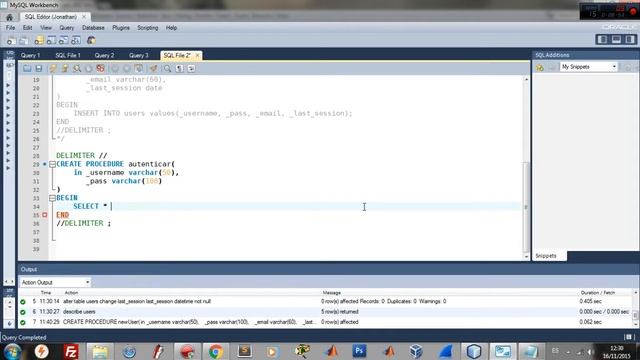Toggle display of invisible characters
The height and width of the screenshot is (360, 640).
(180, 69)
